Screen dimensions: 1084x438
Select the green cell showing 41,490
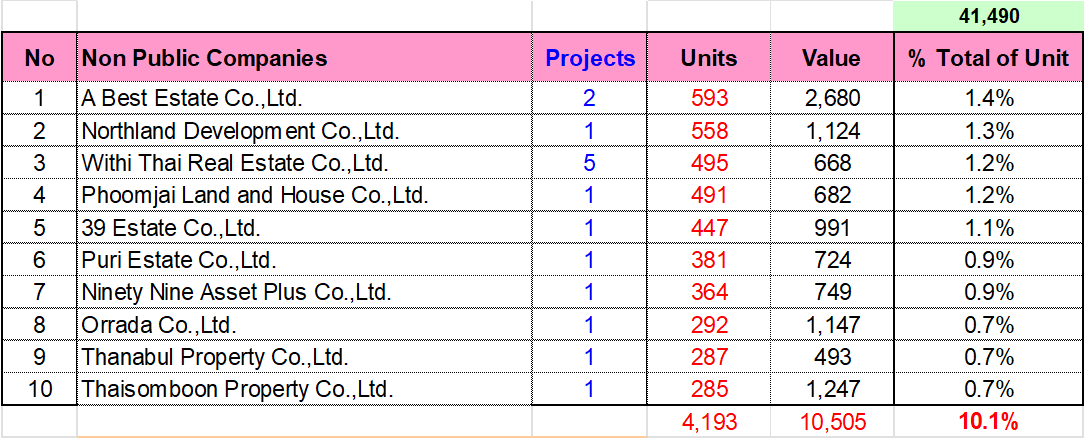point(988,15)
